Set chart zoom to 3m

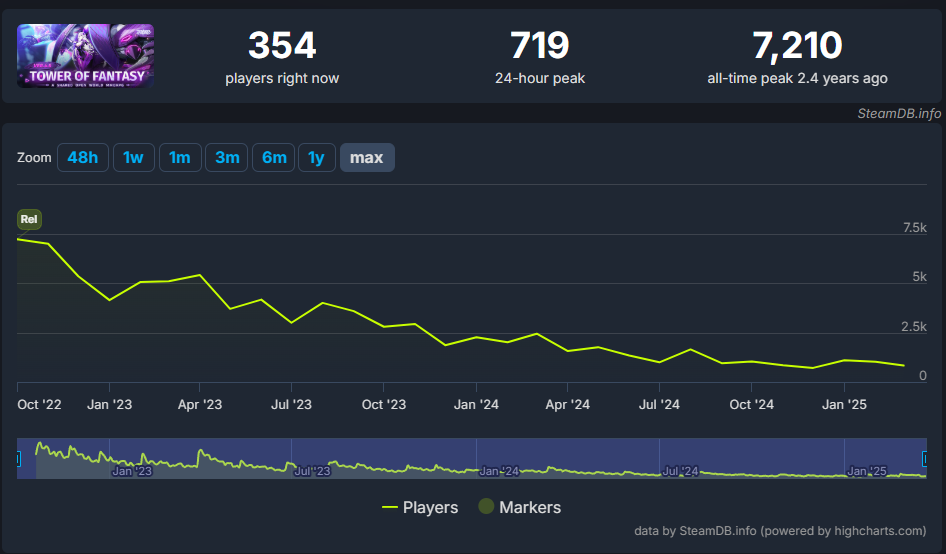[x=227, y=158]
